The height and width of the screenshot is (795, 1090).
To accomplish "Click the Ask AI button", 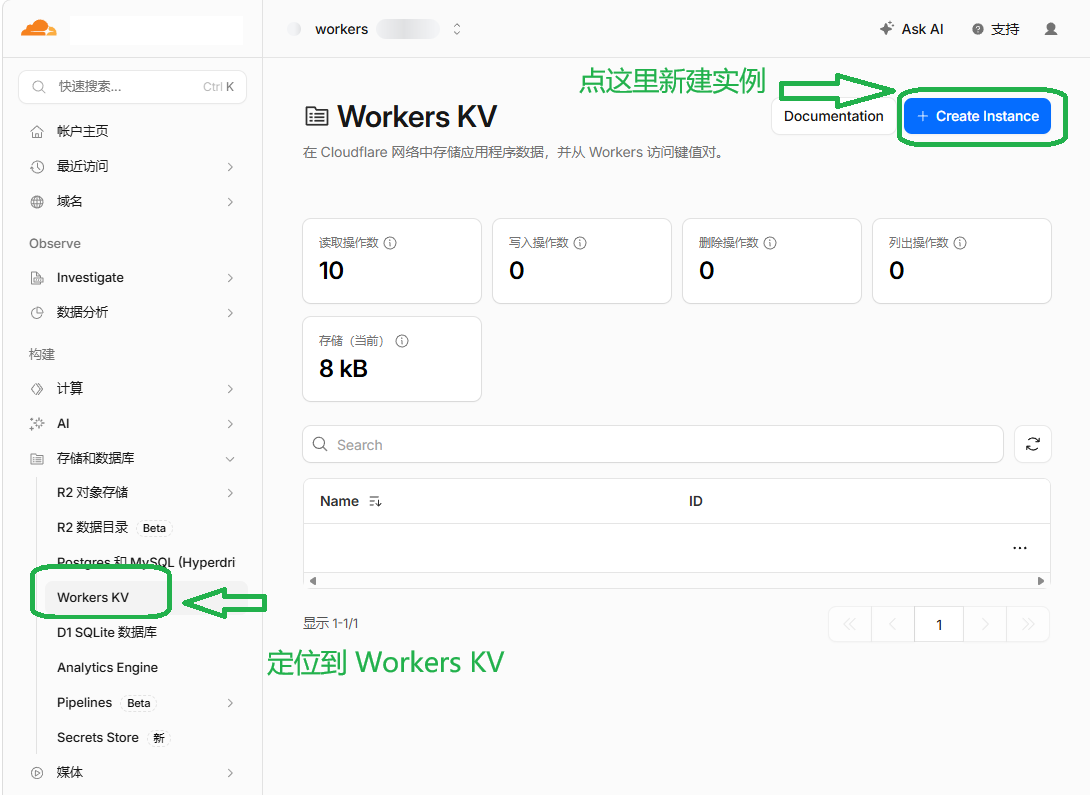I will [912, 28].
